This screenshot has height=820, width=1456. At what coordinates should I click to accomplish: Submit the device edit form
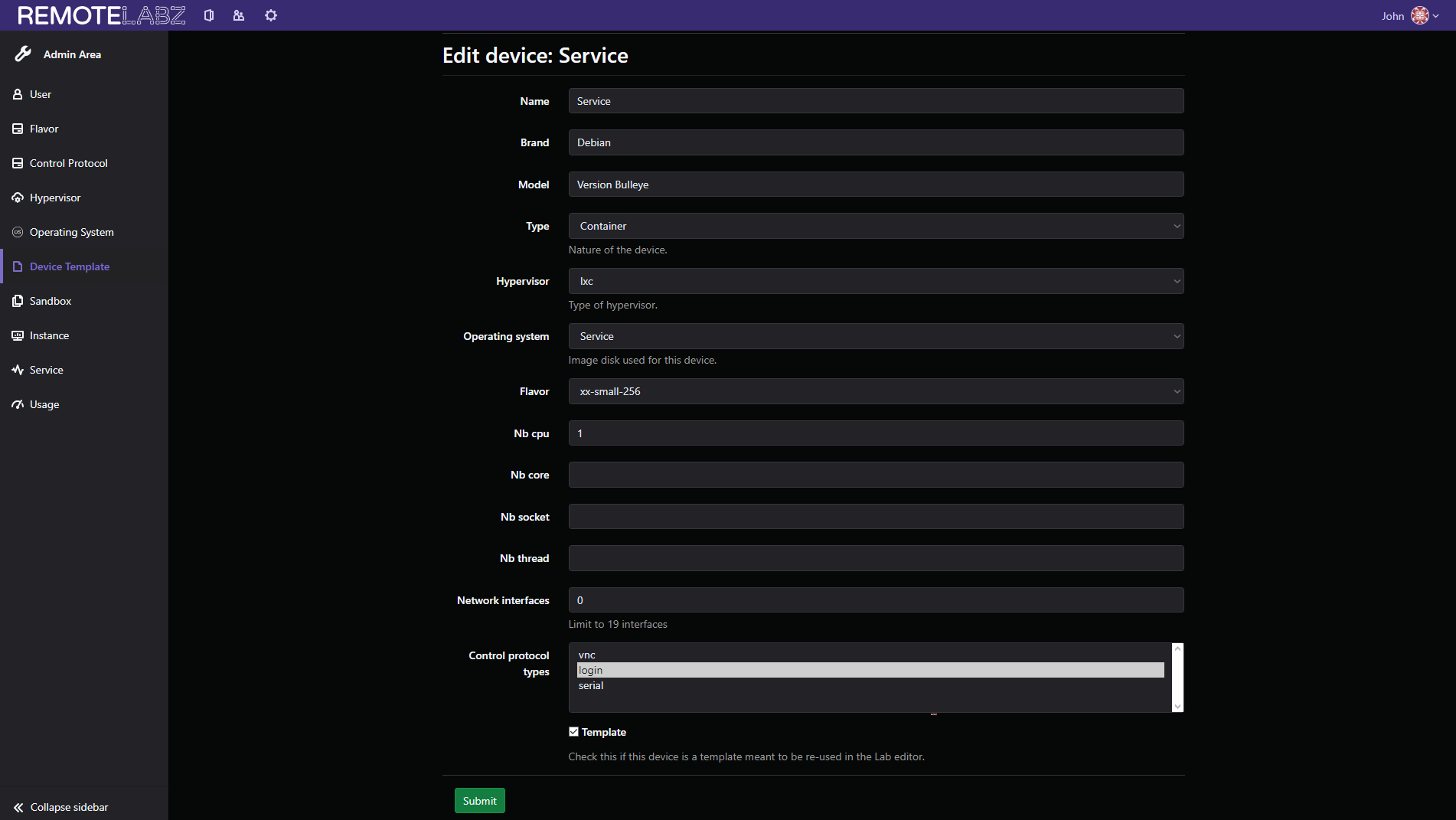[480, 801]
